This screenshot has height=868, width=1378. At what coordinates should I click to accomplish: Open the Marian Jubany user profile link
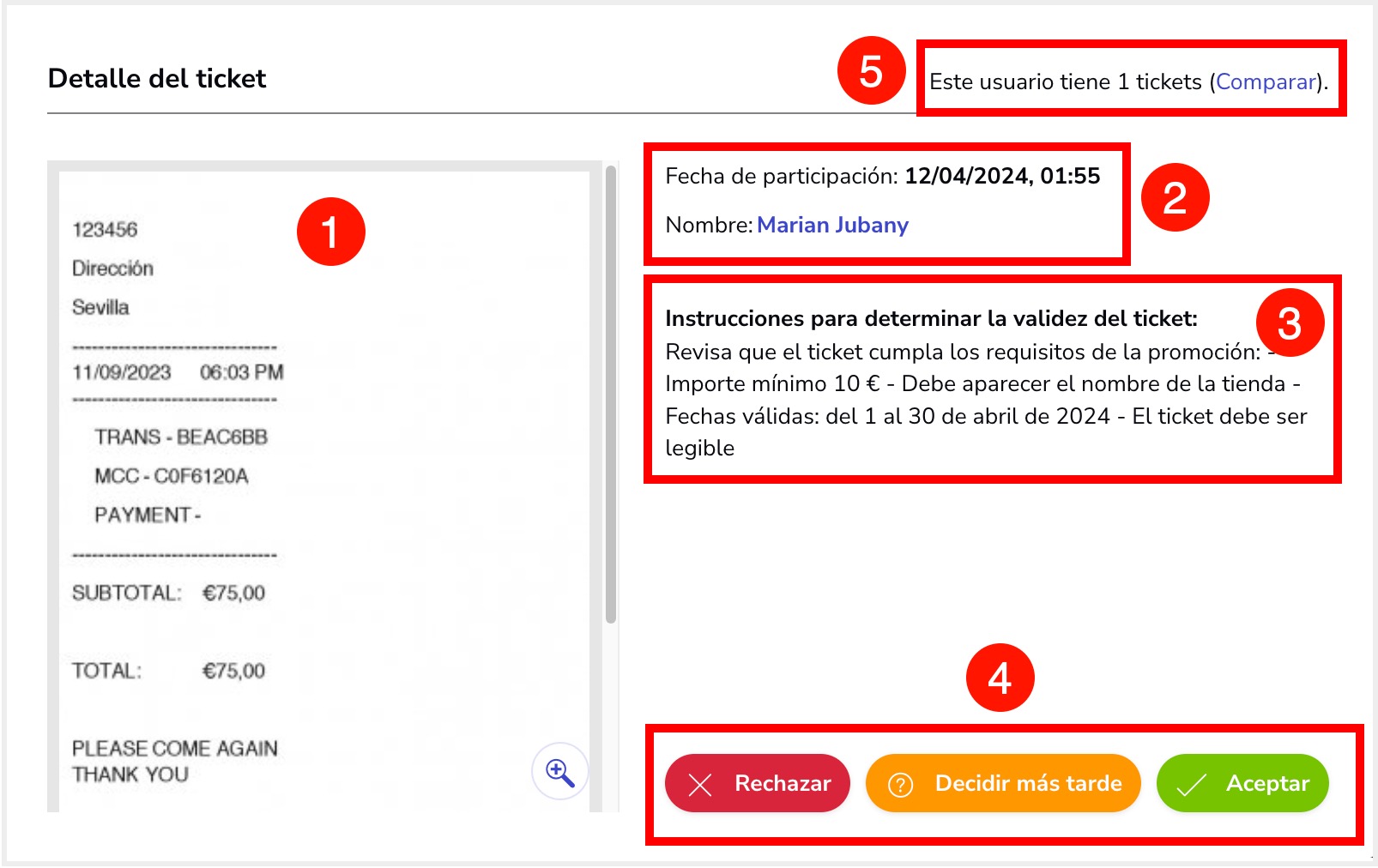832,225
